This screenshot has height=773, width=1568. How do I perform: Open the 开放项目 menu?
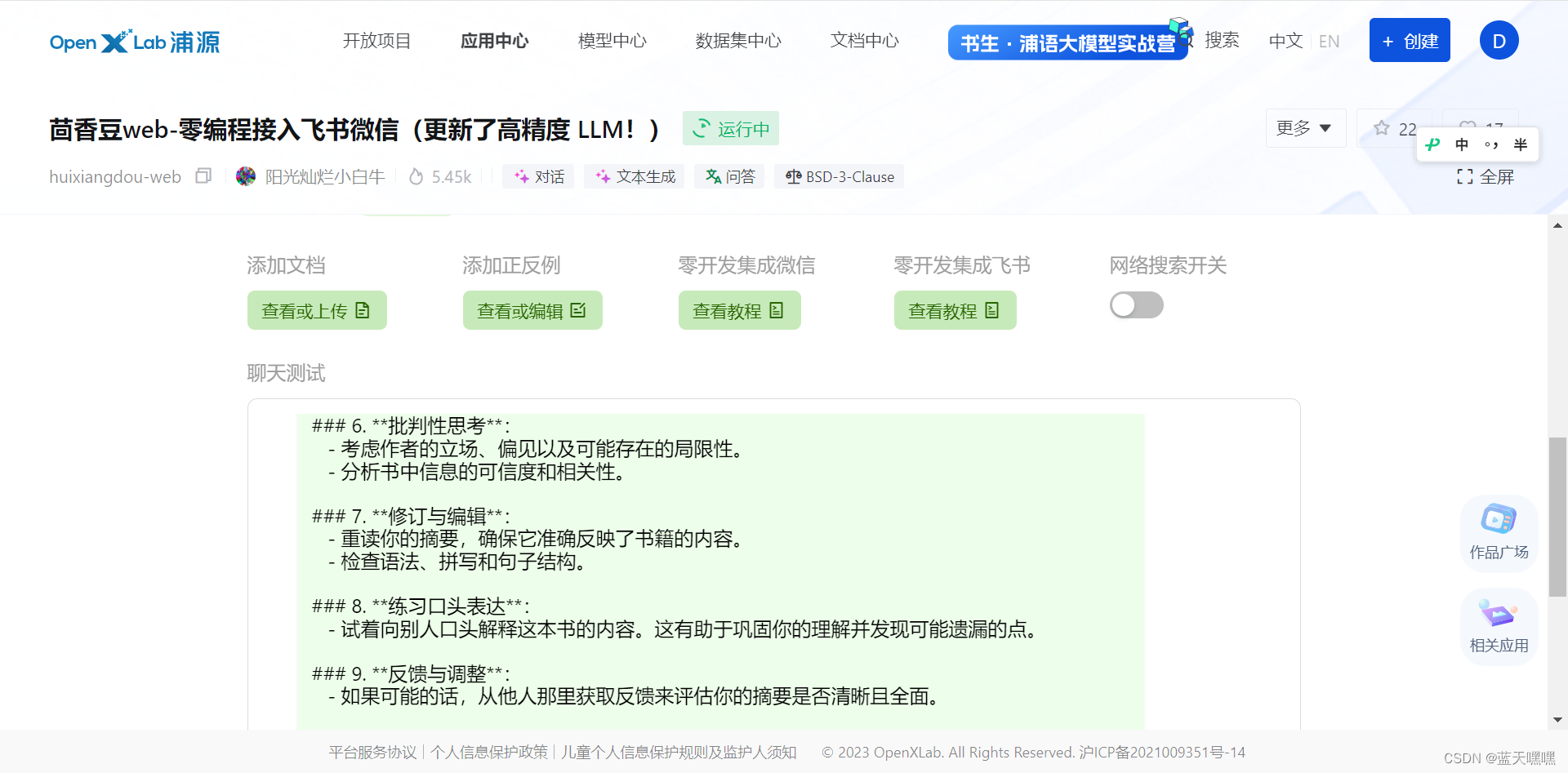376,41
